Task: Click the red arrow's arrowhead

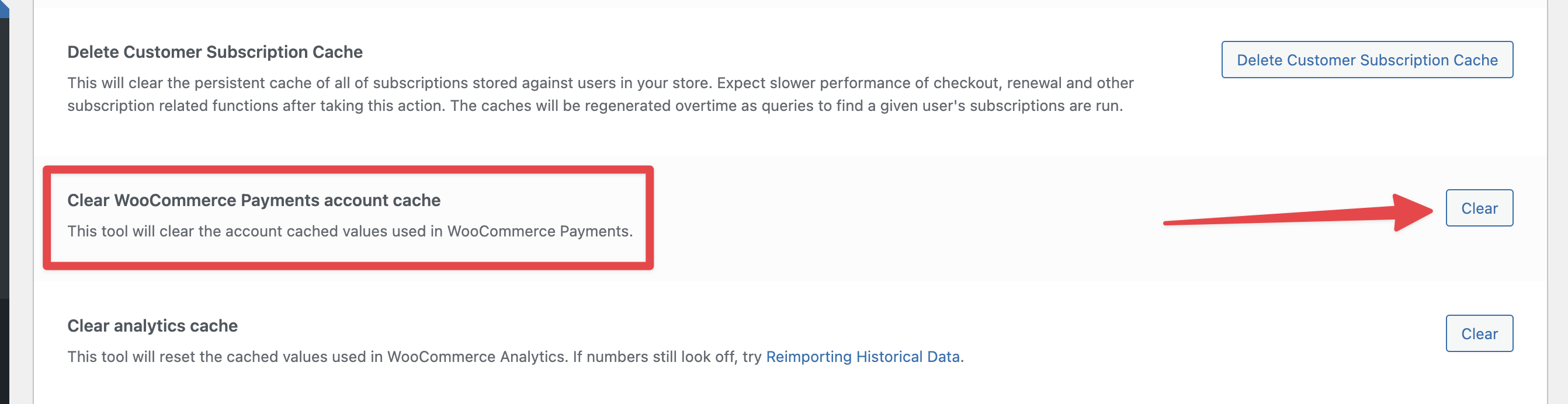Action: tap(1412, 212)
